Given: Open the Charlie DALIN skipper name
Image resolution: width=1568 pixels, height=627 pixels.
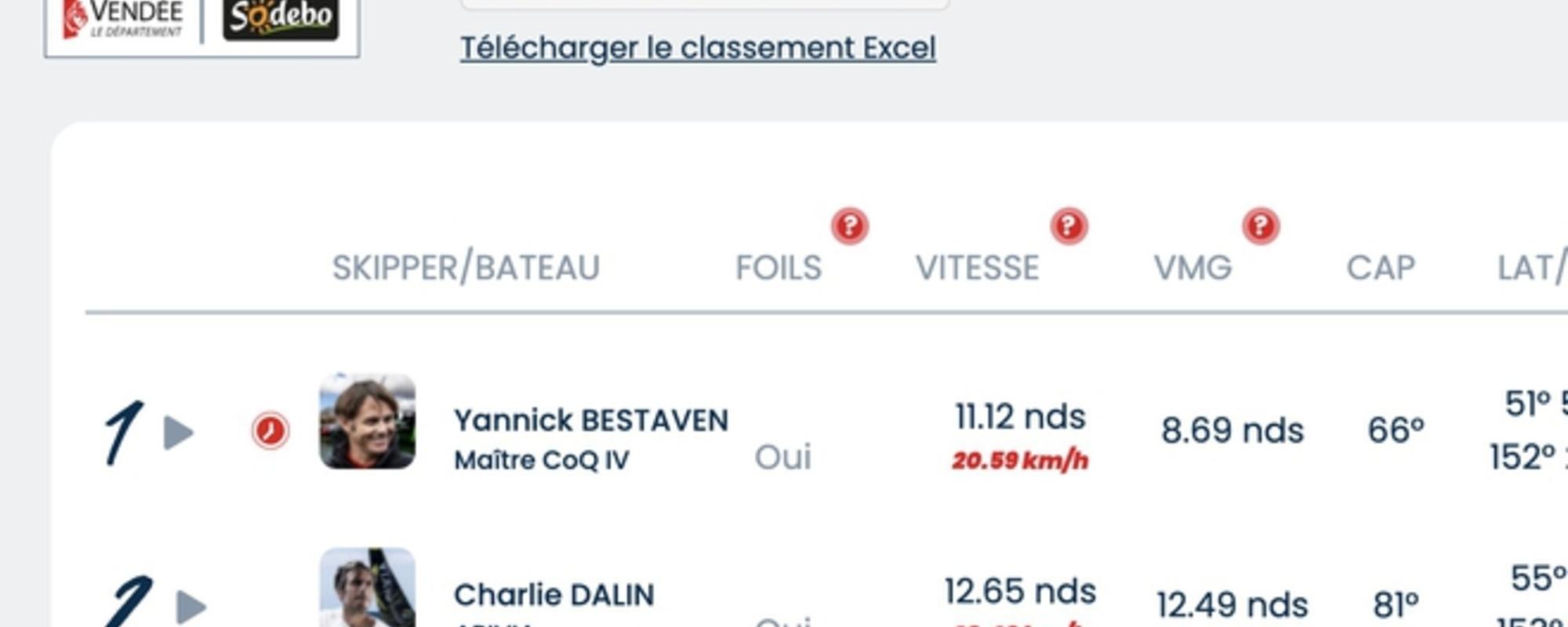Looking at the screenshot, I should pos(554,595).
